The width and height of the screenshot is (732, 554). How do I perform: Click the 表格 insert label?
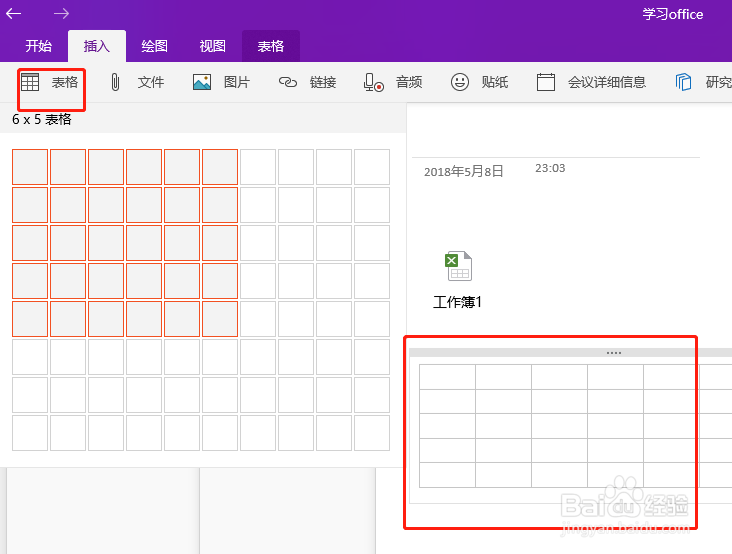pos(65,83)
